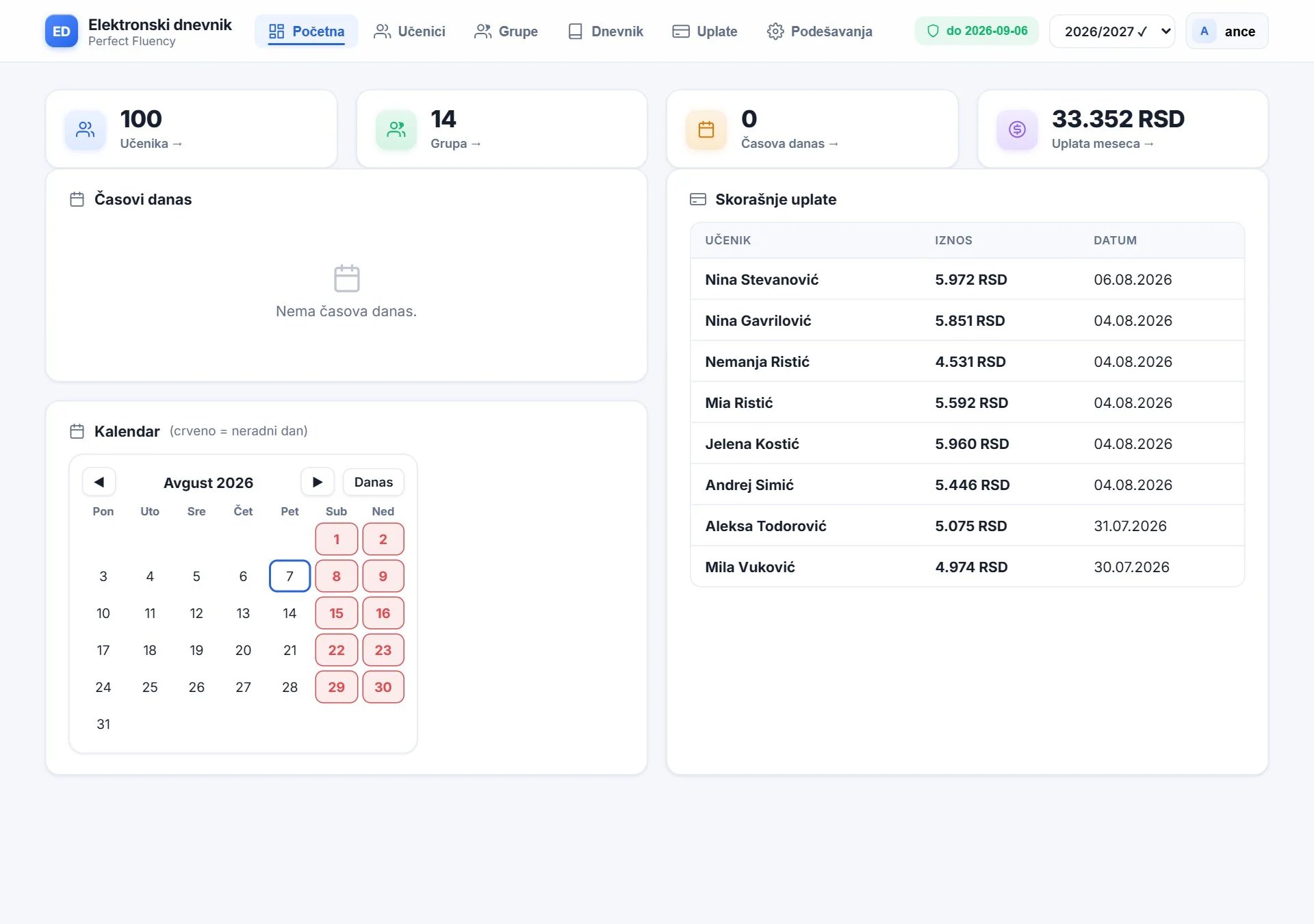Click the IZNOS column header
Screen dimensions: 1314x924
coord(953,240)
